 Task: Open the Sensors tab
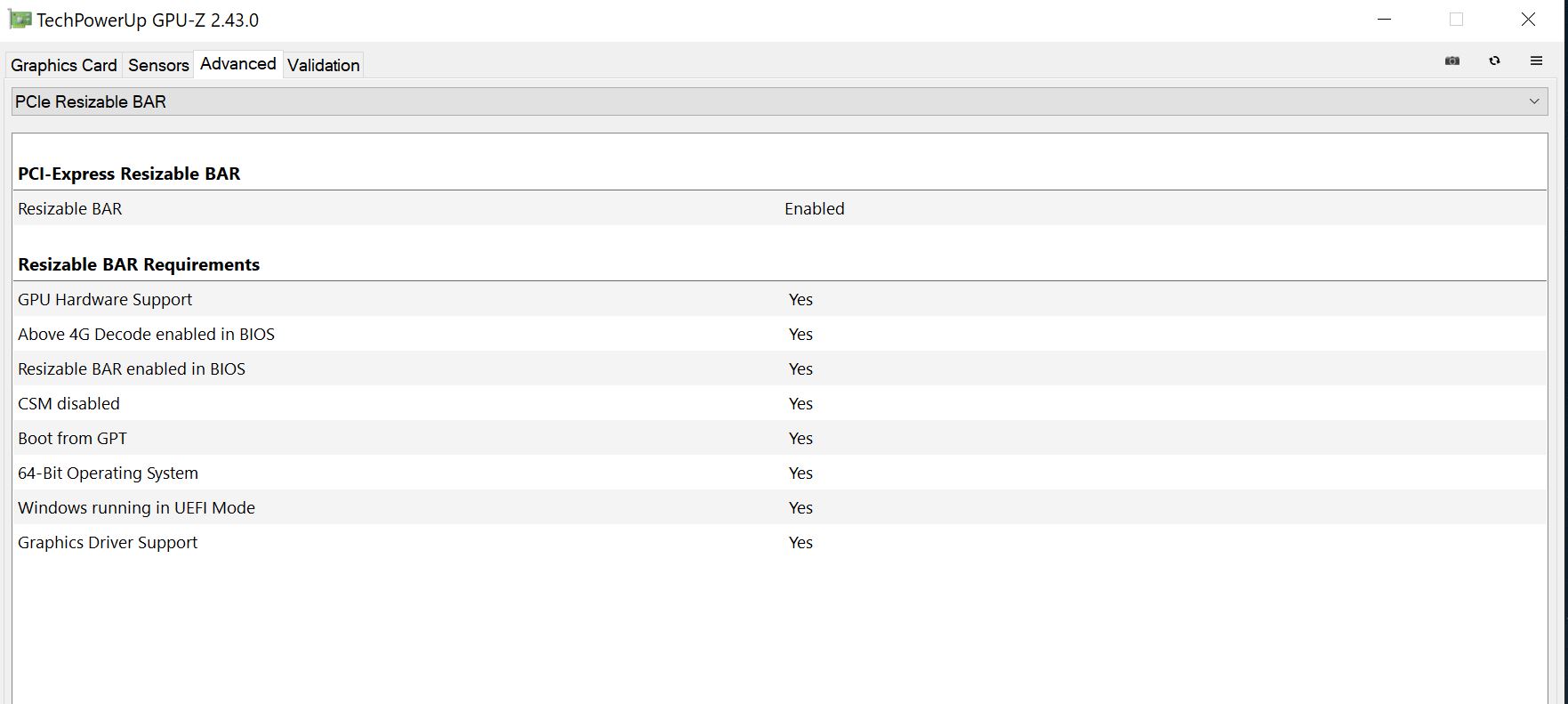158,65
